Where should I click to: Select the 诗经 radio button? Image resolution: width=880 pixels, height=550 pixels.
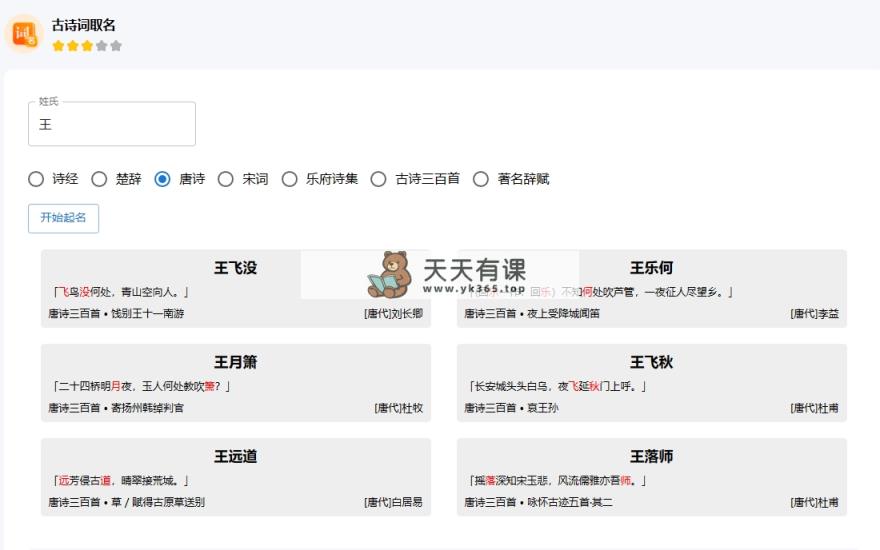pyautogui.click(x=36, y=179)
